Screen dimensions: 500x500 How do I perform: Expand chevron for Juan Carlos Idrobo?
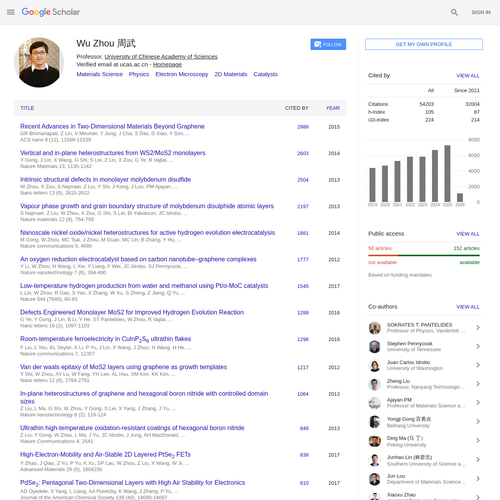pyautogui.click(x=478, y=365)
